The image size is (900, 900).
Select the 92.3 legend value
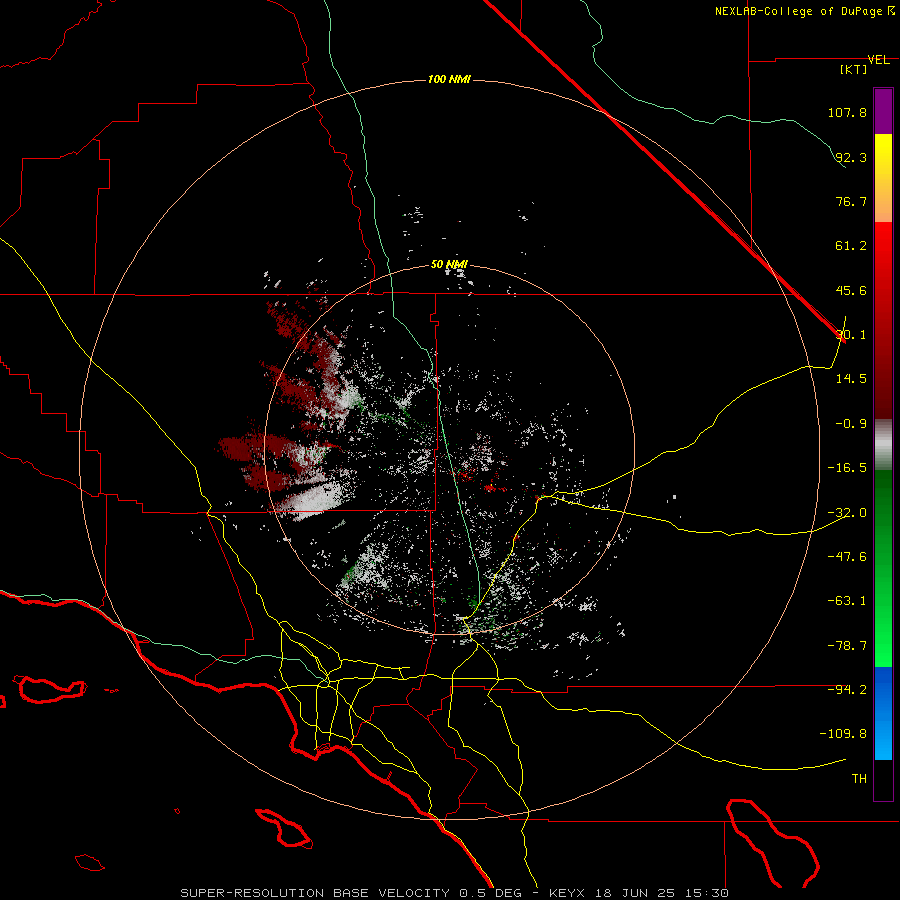(851, 157)
